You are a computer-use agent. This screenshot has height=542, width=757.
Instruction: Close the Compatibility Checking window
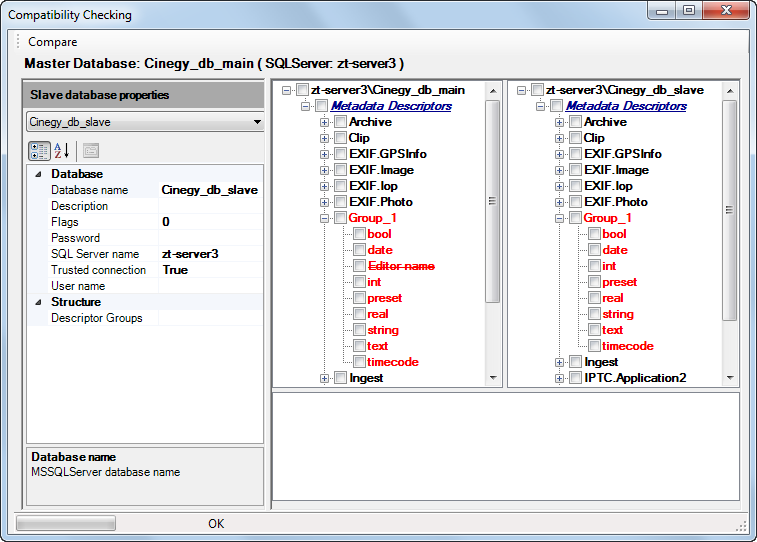(726, 11)
